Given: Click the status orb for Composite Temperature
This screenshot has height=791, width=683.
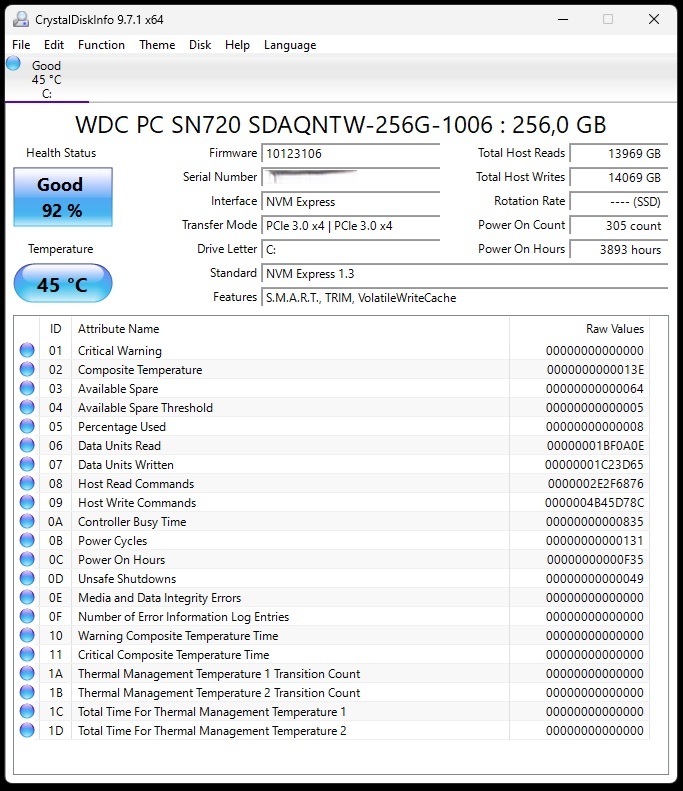Looking at the screenshot, I should click(27, 370).
